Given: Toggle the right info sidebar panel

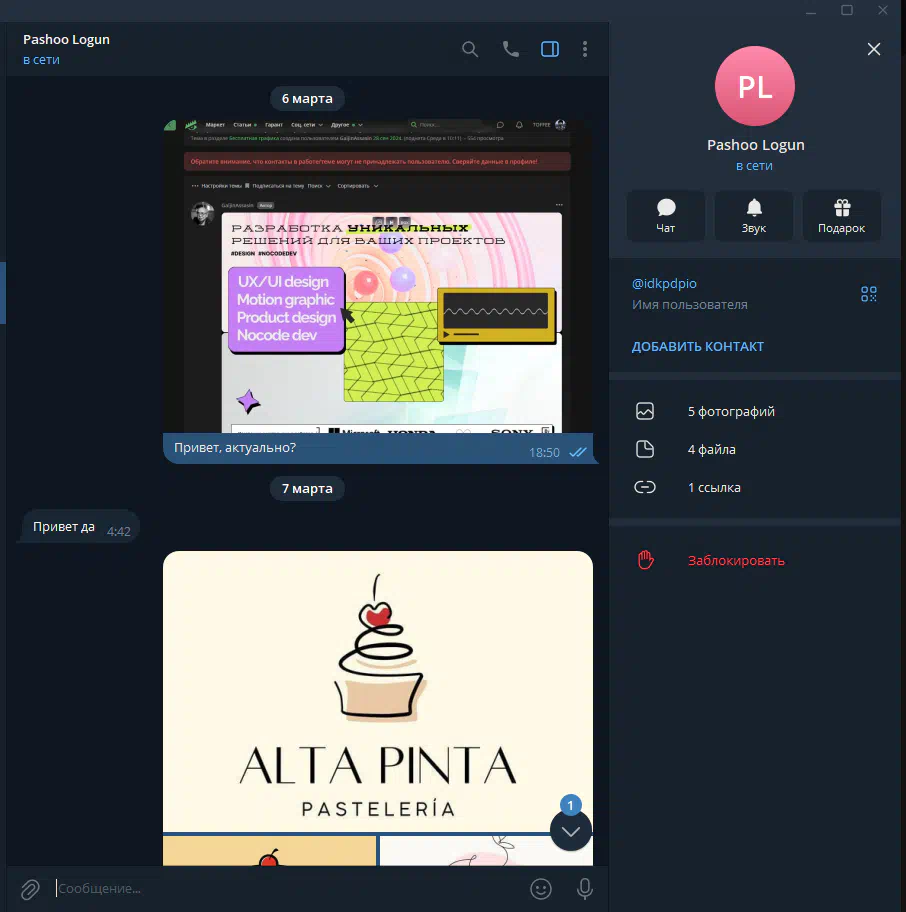Looking at the screenshot, I should [x=549, y=49].
